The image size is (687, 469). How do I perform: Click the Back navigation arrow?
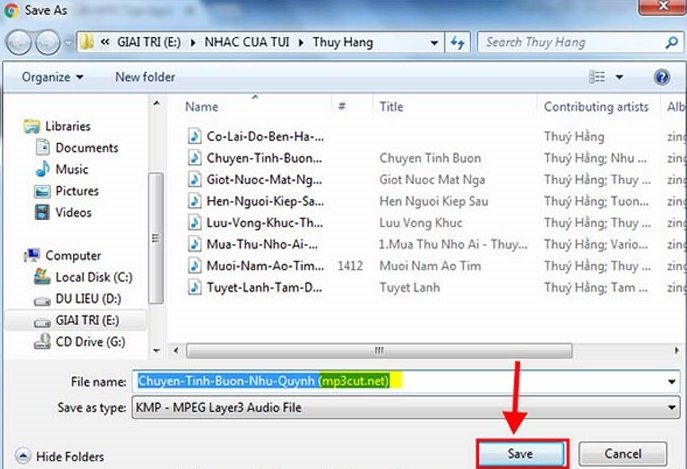point(20,43)
